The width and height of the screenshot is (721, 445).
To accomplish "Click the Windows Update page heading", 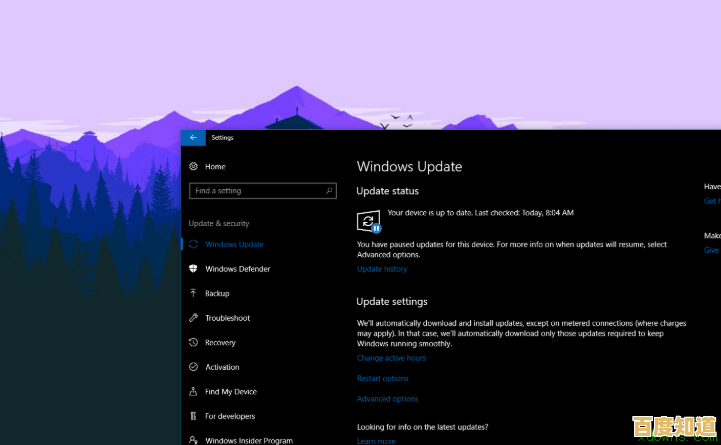I will point(409,166).
